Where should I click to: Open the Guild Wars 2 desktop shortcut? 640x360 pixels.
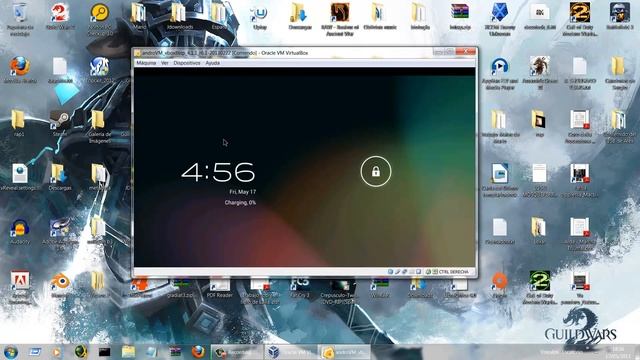60,17
